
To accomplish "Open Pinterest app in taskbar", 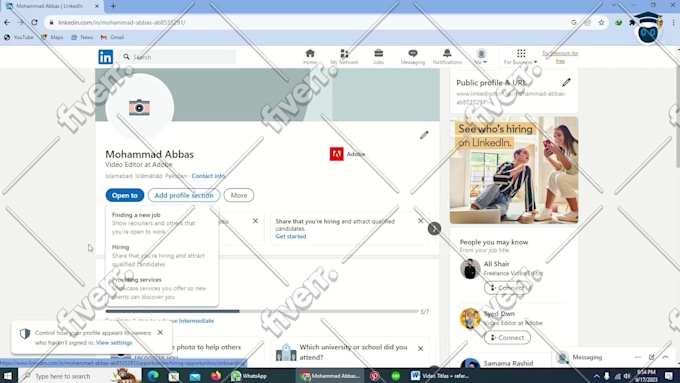I will 374,376.
